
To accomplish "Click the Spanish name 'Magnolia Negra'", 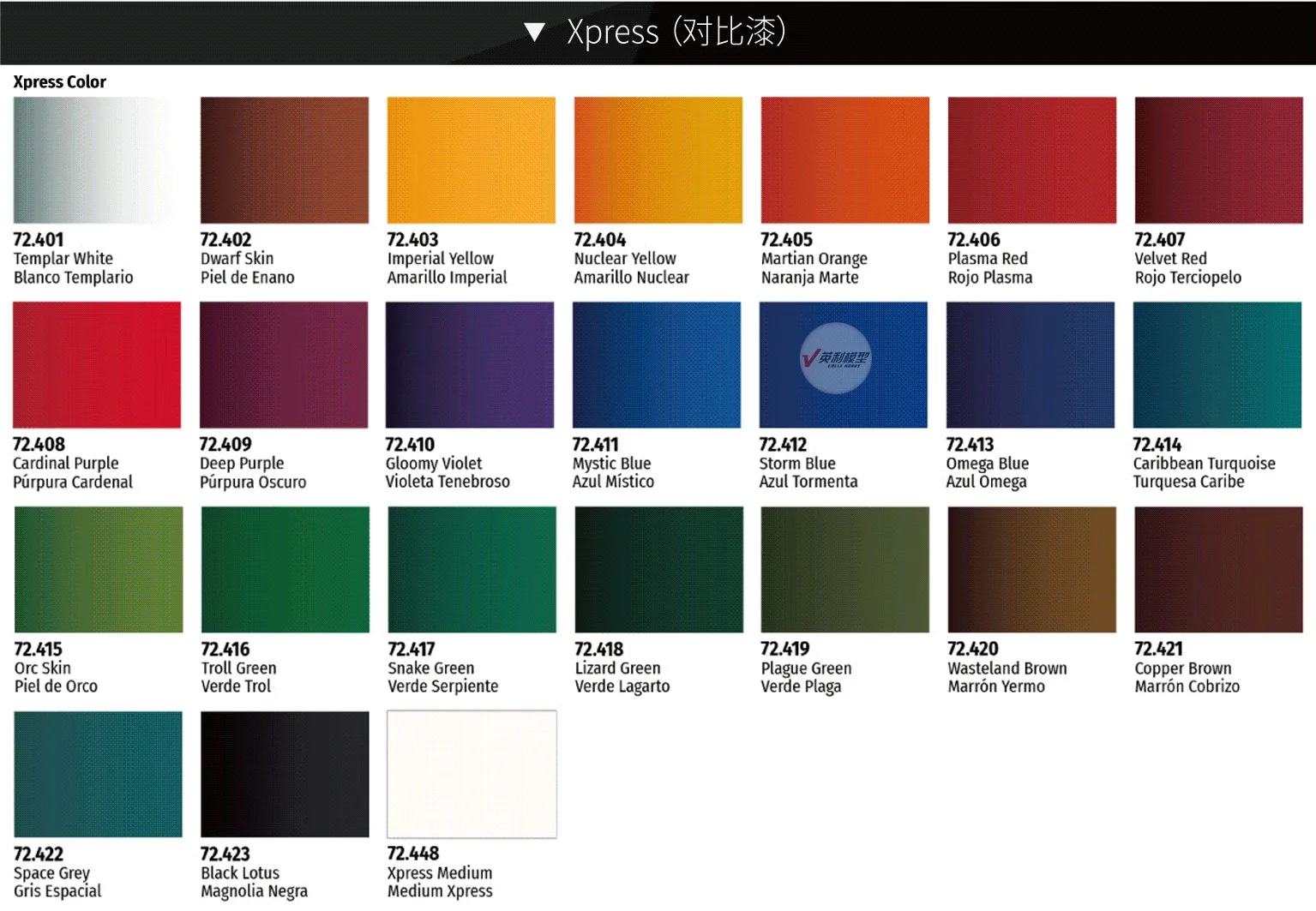I will click(x=255, y=891).
